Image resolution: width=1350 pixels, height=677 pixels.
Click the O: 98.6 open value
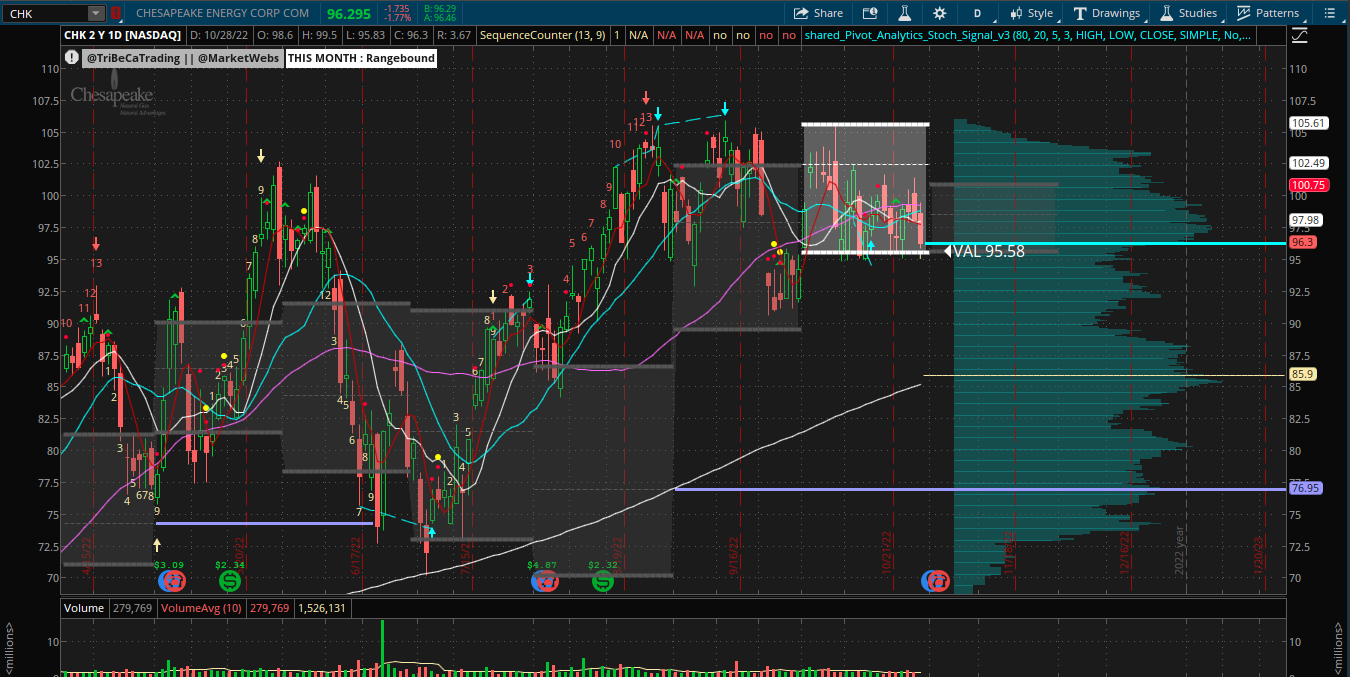(277, 35)
